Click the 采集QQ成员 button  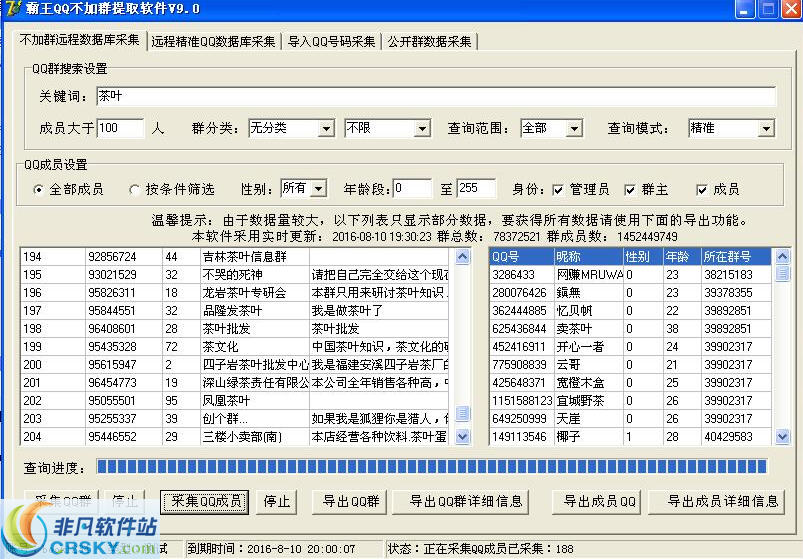(x=205, y=501)
